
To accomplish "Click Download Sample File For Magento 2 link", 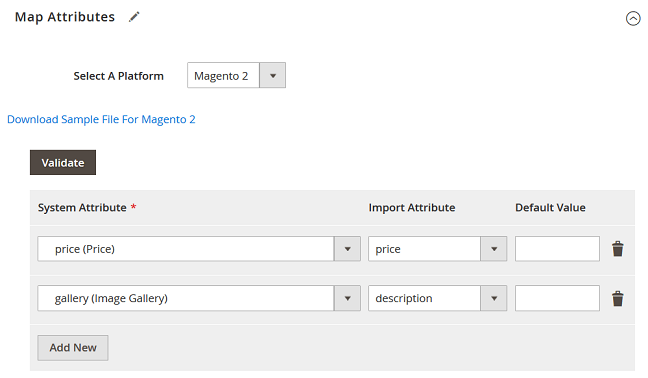I will tap(101, 119).
